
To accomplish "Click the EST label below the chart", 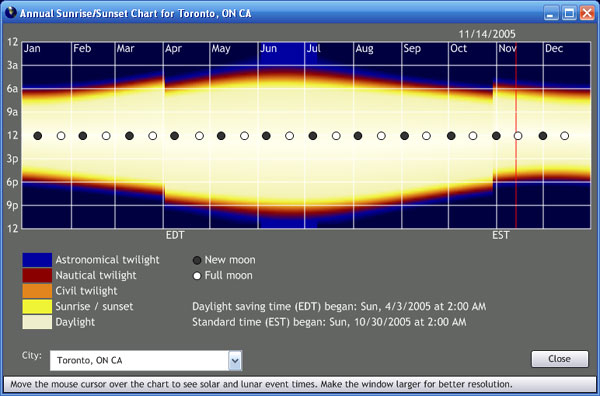I will click(501, 235).
